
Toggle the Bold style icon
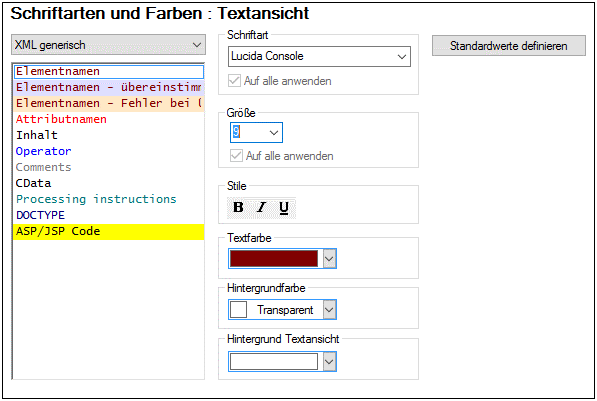coord(238,208)
